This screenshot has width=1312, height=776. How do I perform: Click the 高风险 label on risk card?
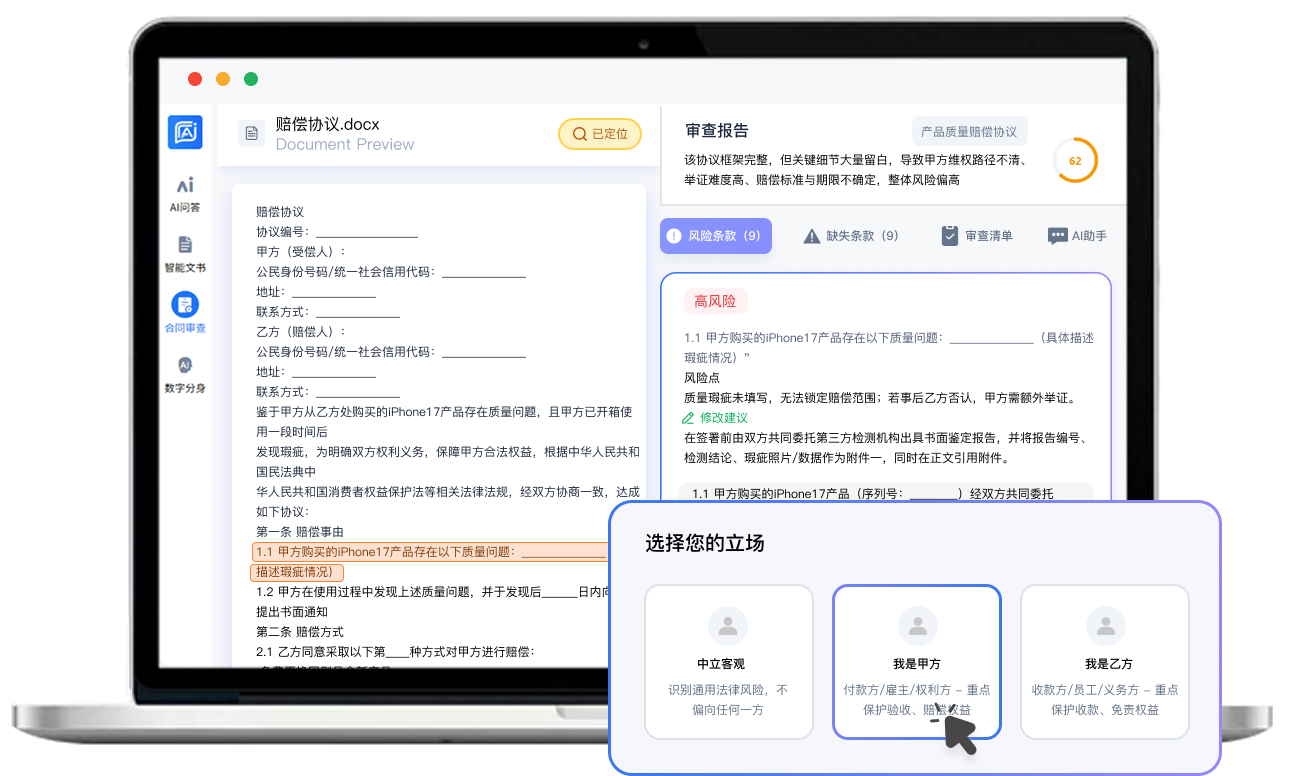click(715, 301)
